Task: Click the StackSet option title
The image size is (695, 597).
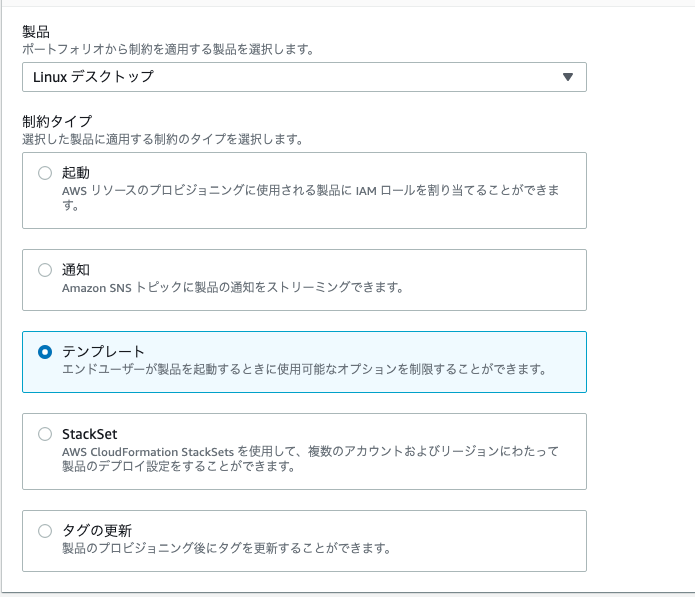Action: pyautogui.click(x=90, y=434)
